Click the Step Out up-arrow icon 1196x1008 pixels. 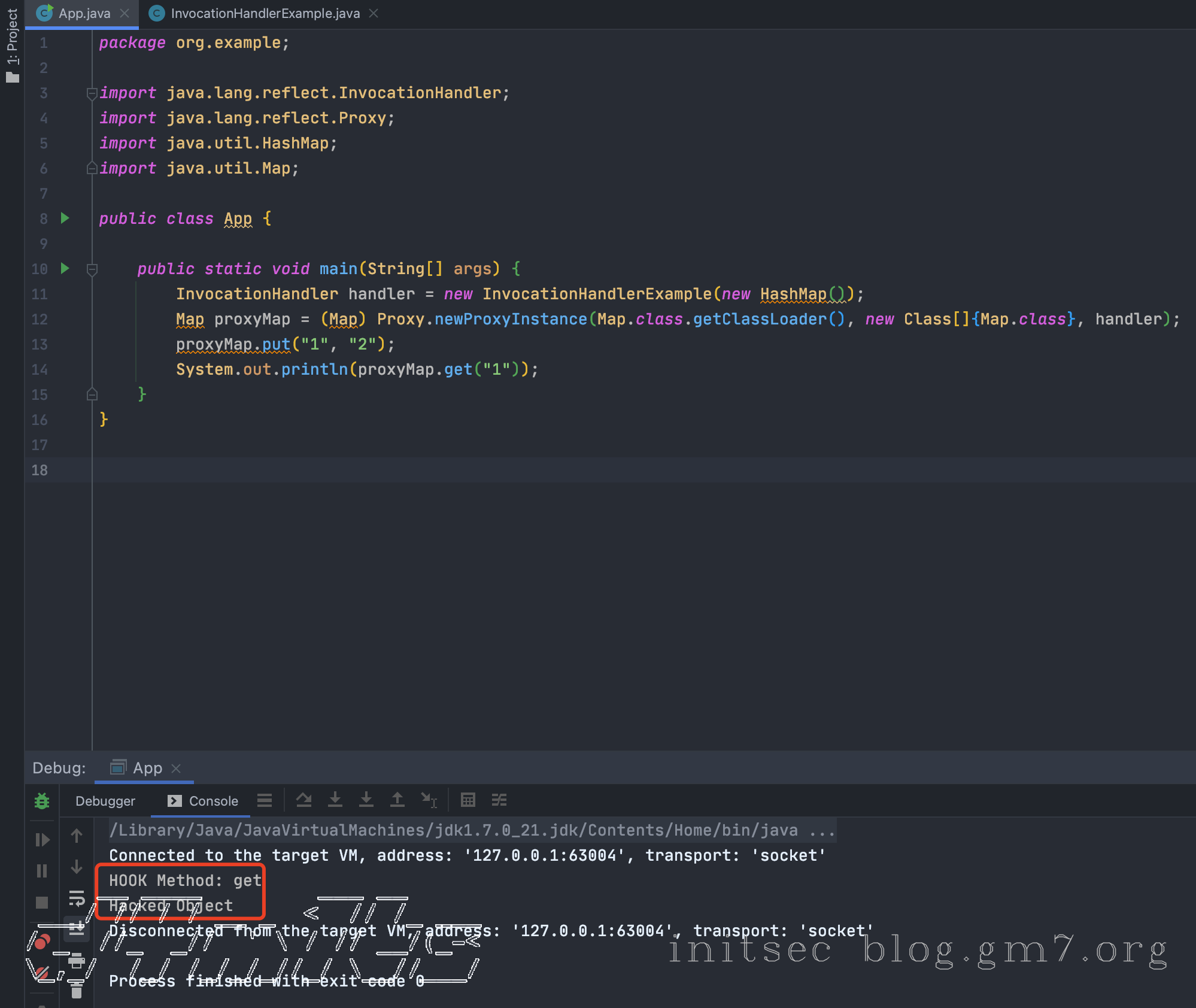[397, 800]
